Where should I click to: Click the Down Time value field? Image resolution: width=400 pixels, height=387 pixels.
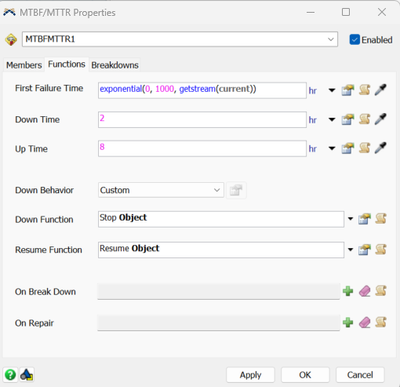202,119
